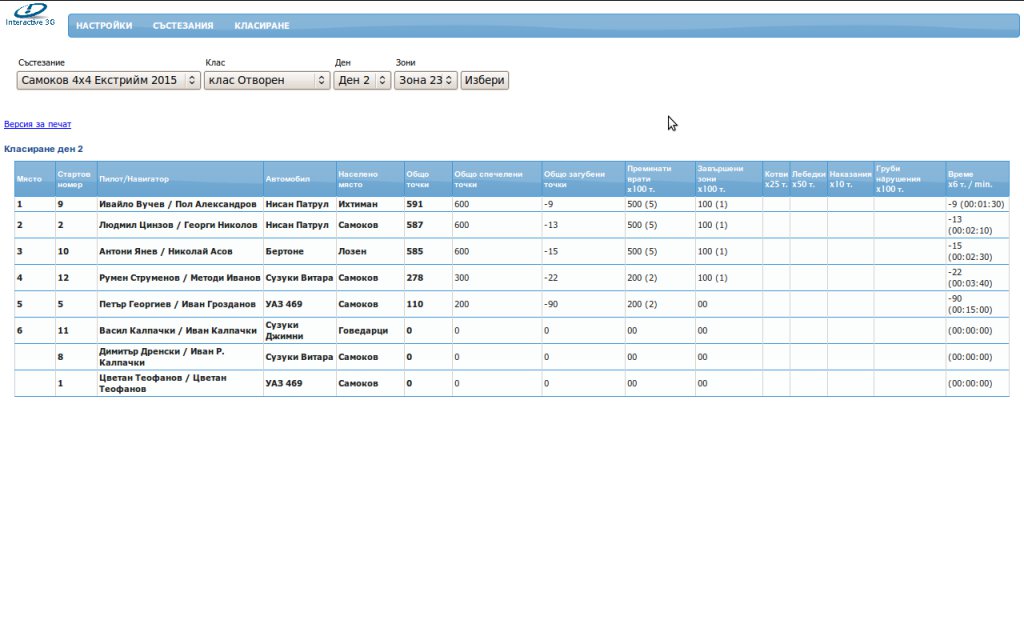Click the Автомобил column header
The image size is (1024, 640).
pyautogui.click(x=288, y=179)
